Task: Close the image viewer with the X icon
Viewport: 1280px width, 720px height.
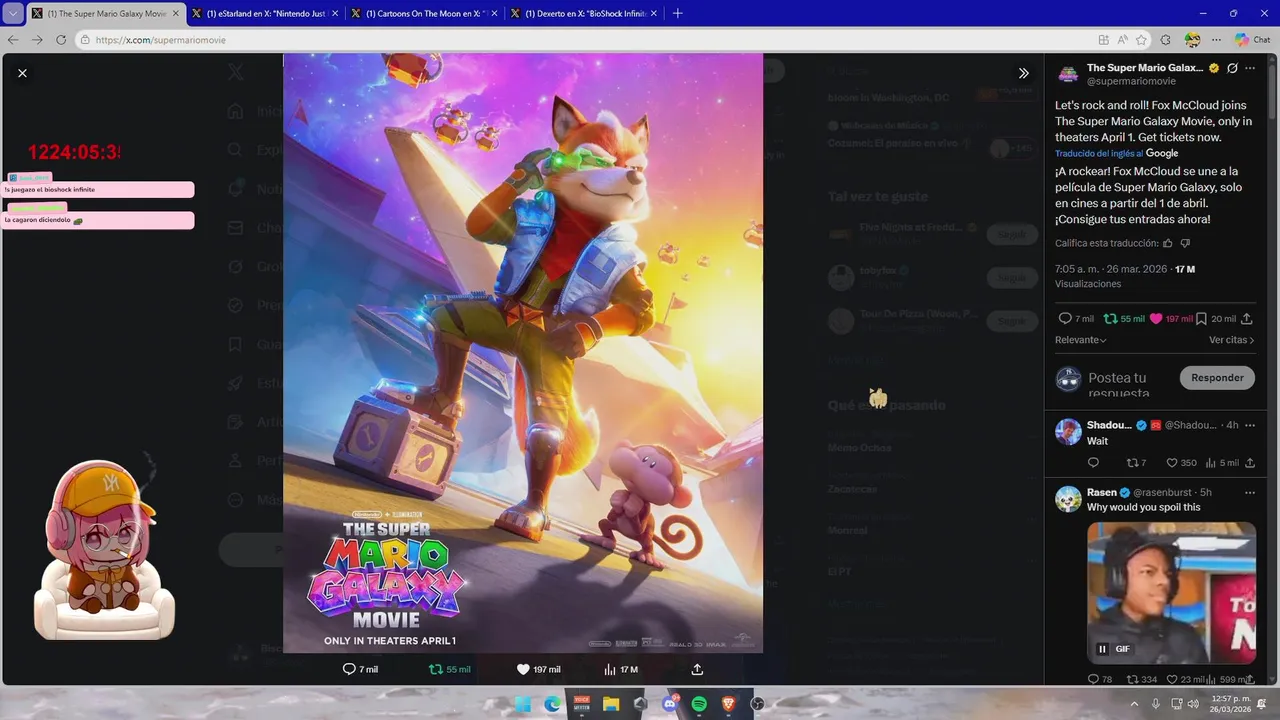Action: pyautogui.click(x=22, y=73)
